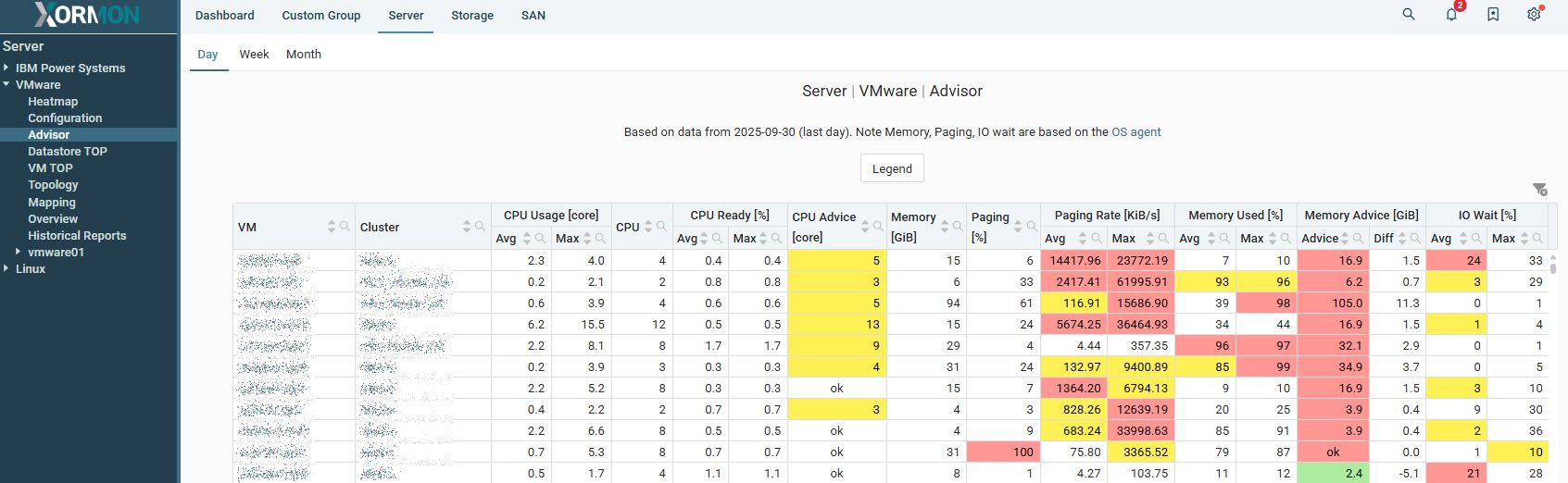Image resolution: width=1568 pixels, height=483 pixels.
Task: Collapse the VMware tree node
Action: 6,84
